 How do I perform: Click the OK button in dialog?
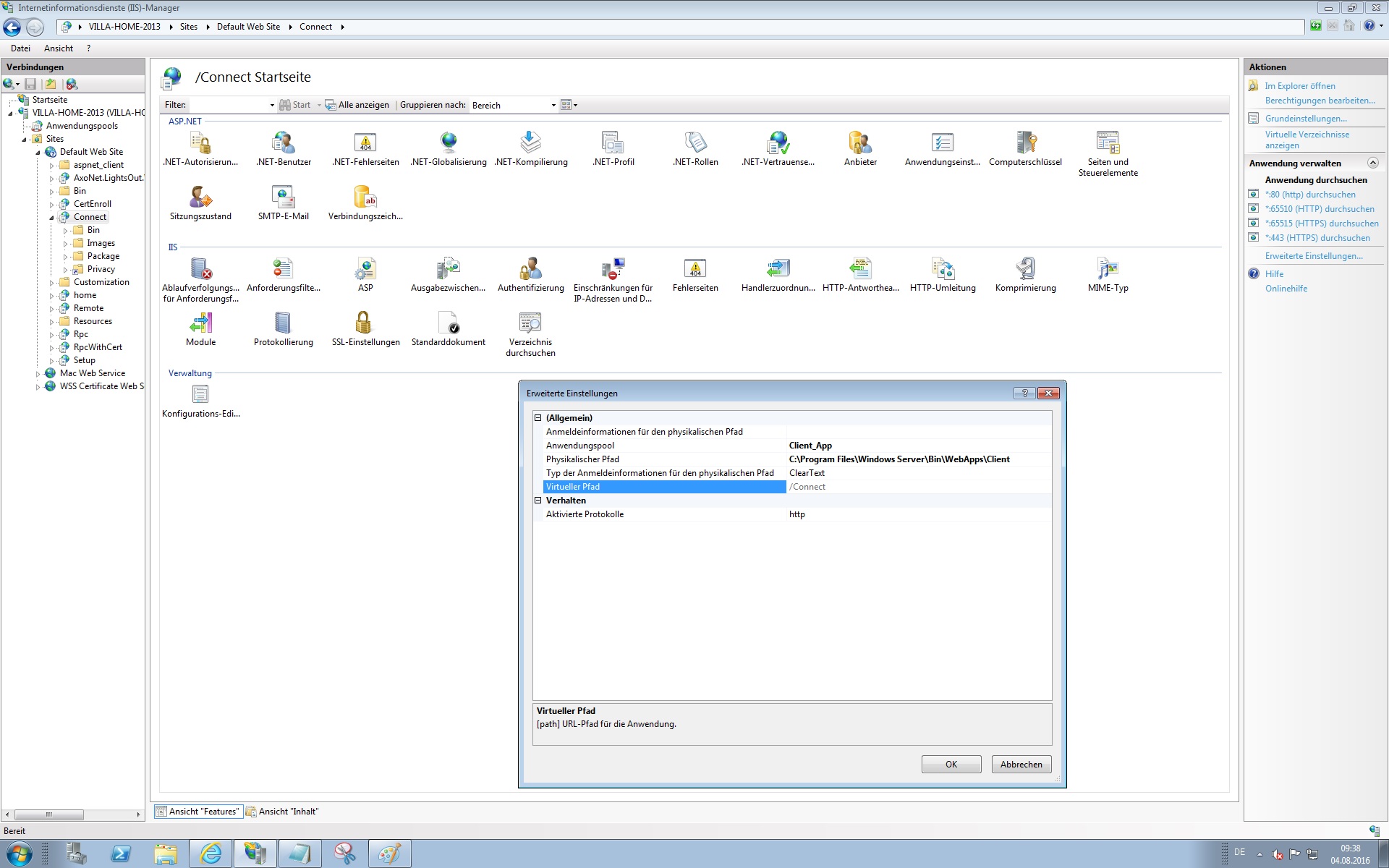[x=951, y=765]
